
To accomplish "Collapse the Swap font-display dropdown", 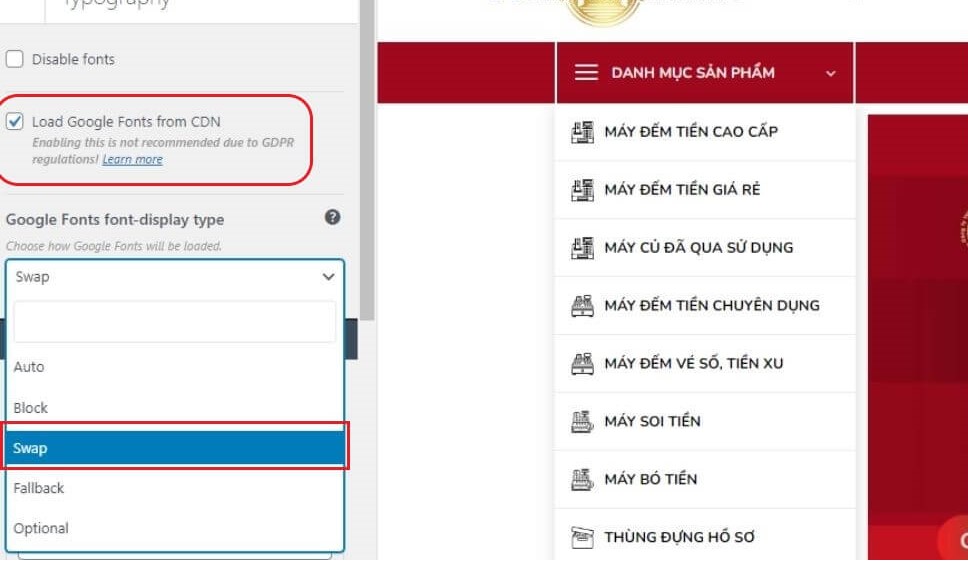I will 175,277.
